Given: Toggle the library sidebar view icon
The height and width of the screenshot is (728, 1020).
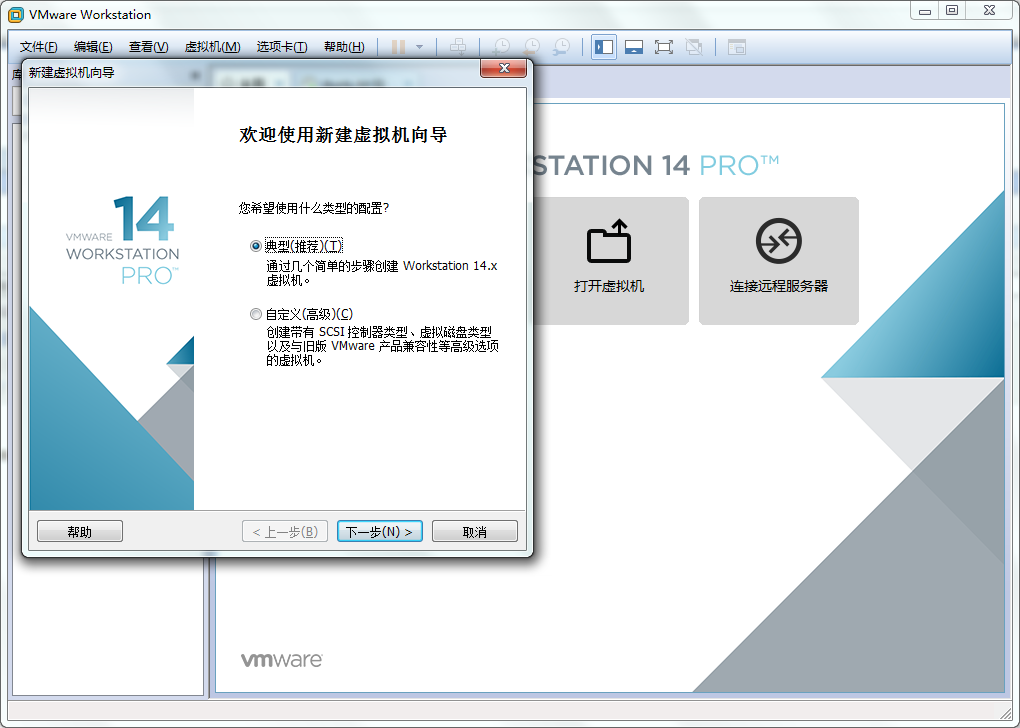Looking at the screenshot, I should point(604,47).
